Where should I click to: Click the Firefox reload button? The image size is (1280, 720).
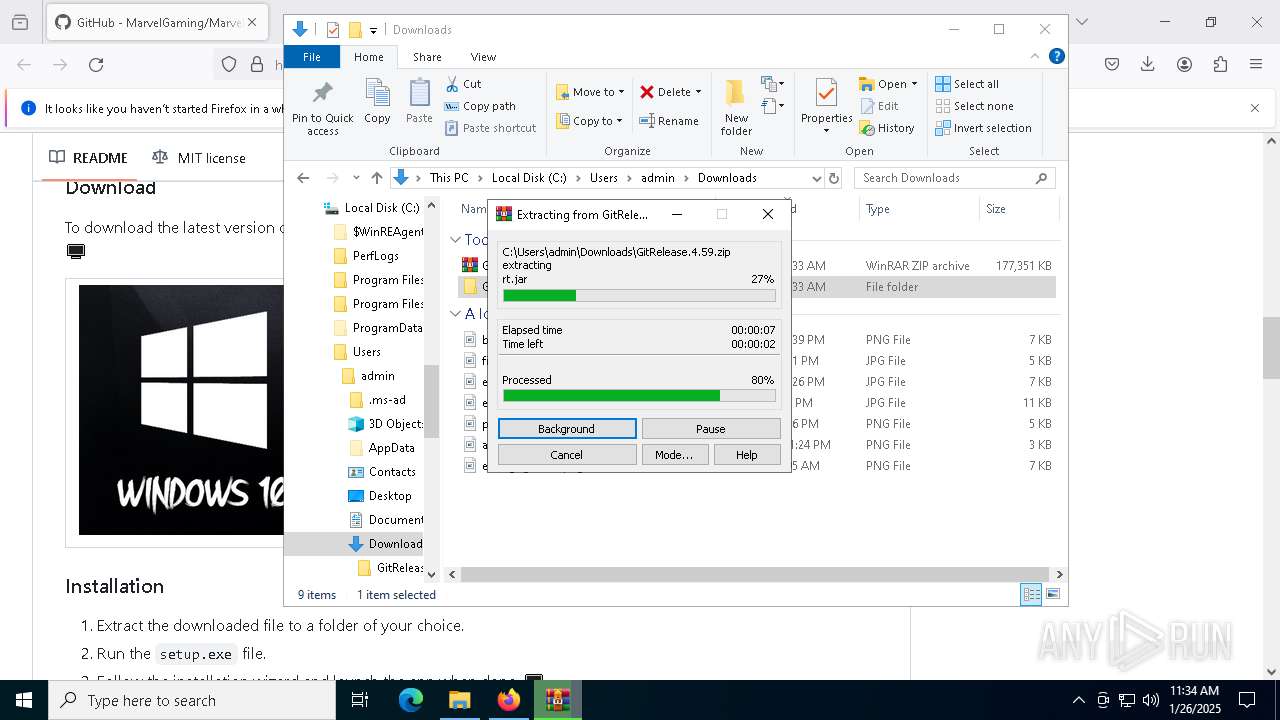[96, 65]
